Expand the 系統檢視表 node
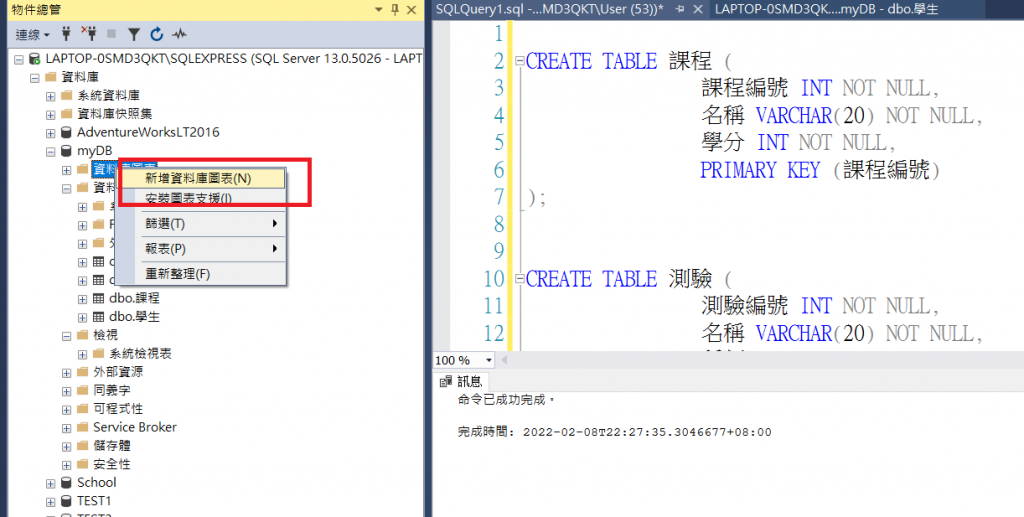Image resolution: width=1024 pixels, height=517 pixels. point(82,354)
